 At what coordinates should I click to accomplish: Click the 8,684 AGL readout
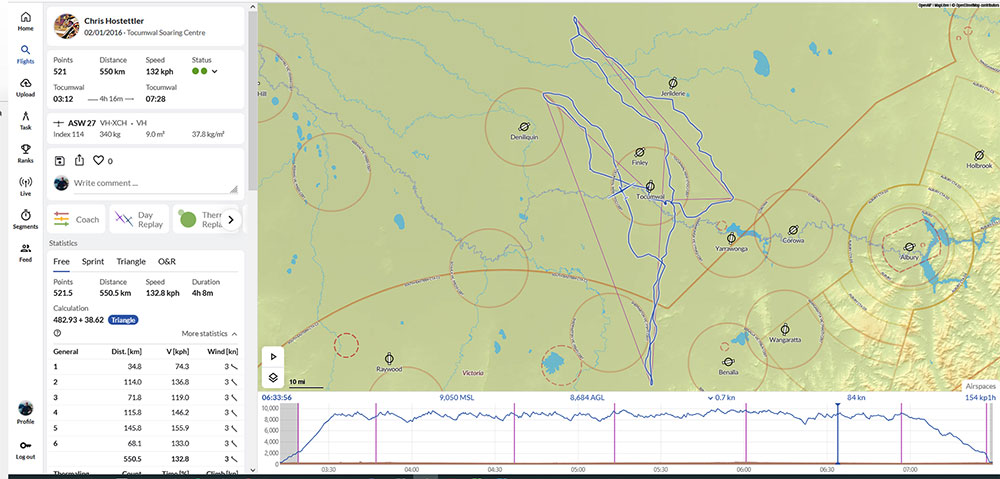588,397
